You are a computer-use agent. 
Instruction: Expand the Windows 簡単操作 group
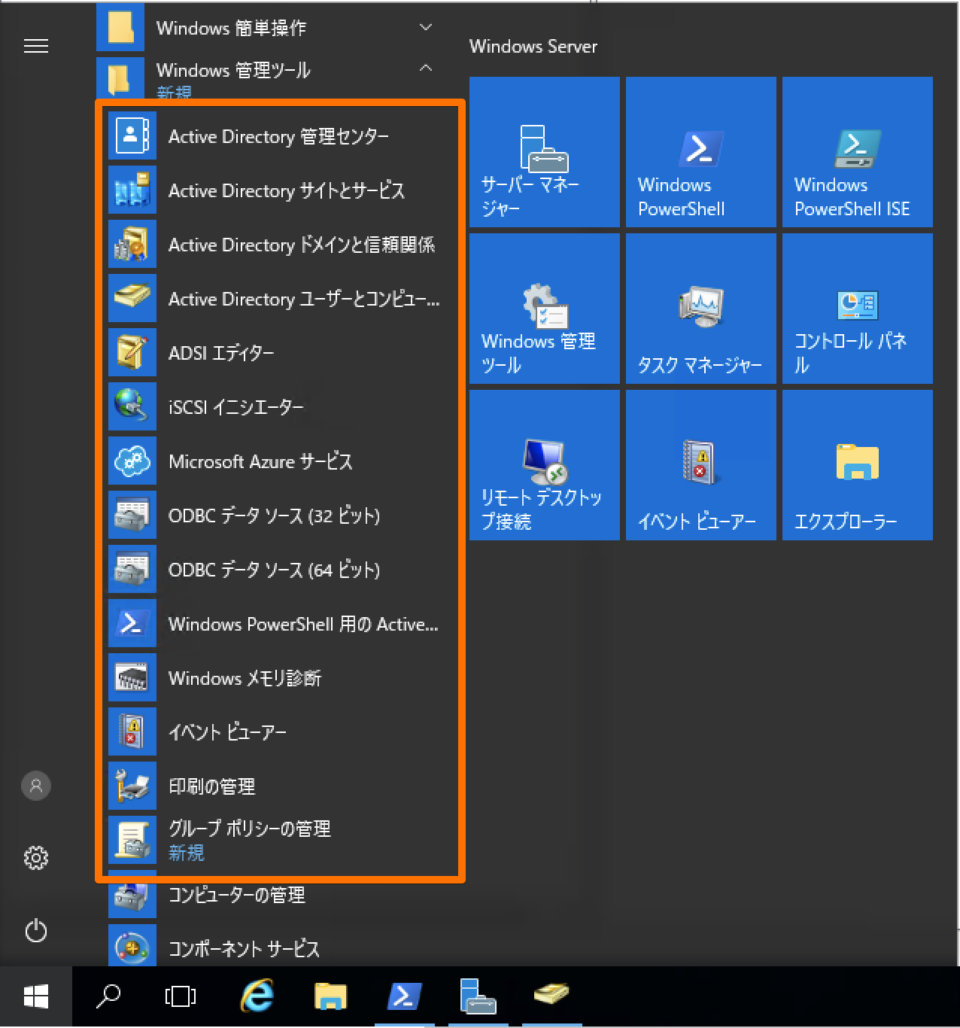pos(425,27)
